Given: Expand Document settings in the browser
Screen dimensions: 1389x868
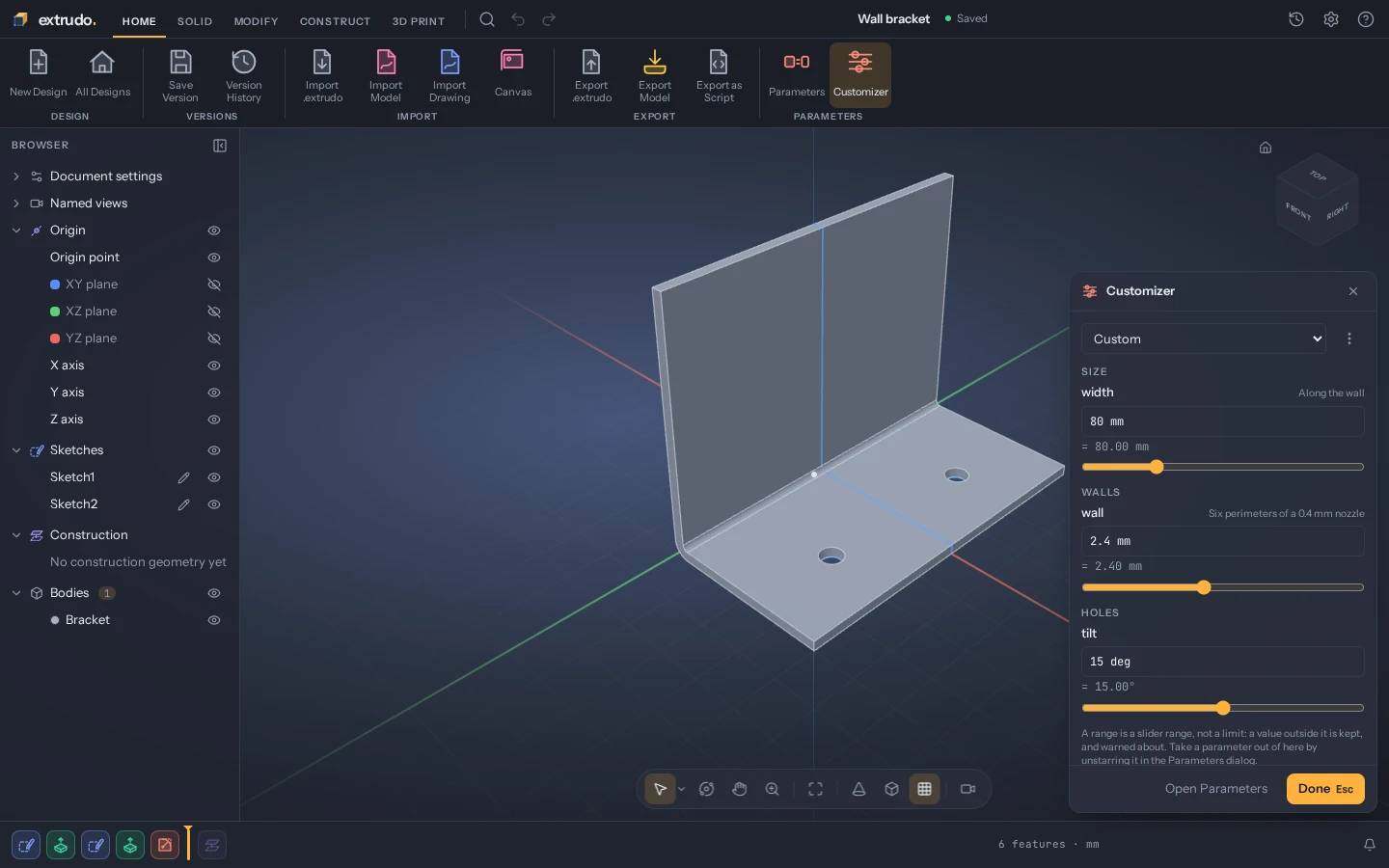Looking at the screenshot, I should (x=16, y=176).
